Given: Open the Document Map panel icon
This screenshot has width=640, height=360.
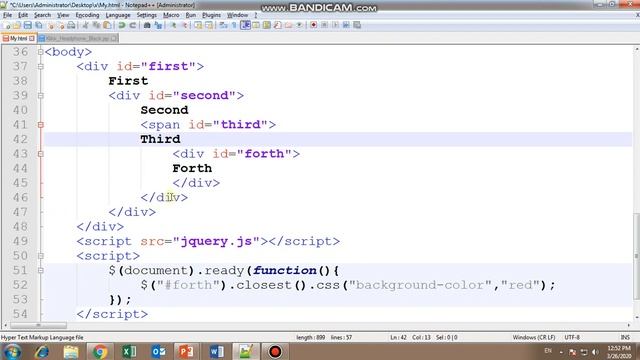Looking at the screenshot, I should 267,25.
